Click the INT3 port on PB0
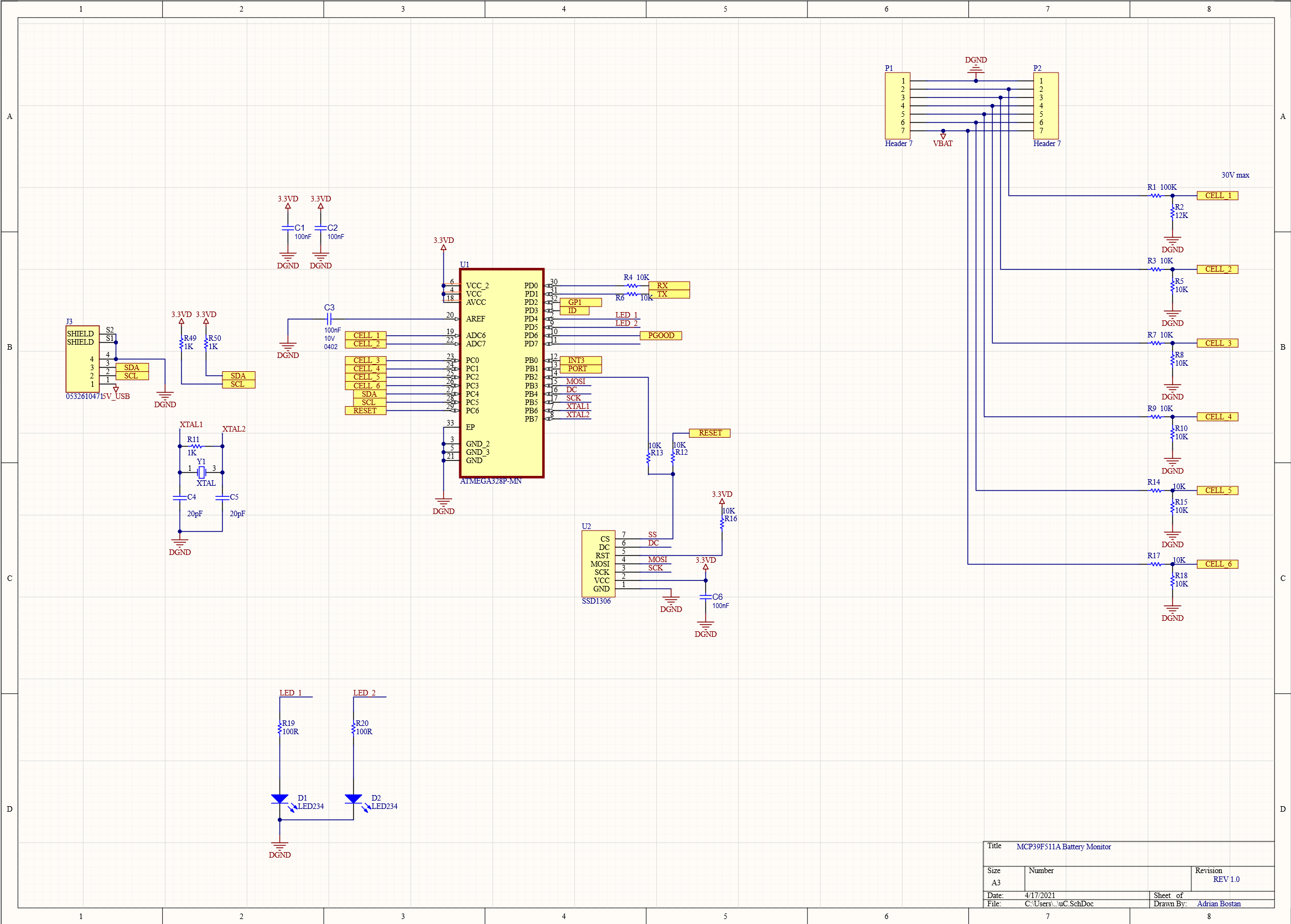 (580, 361)
